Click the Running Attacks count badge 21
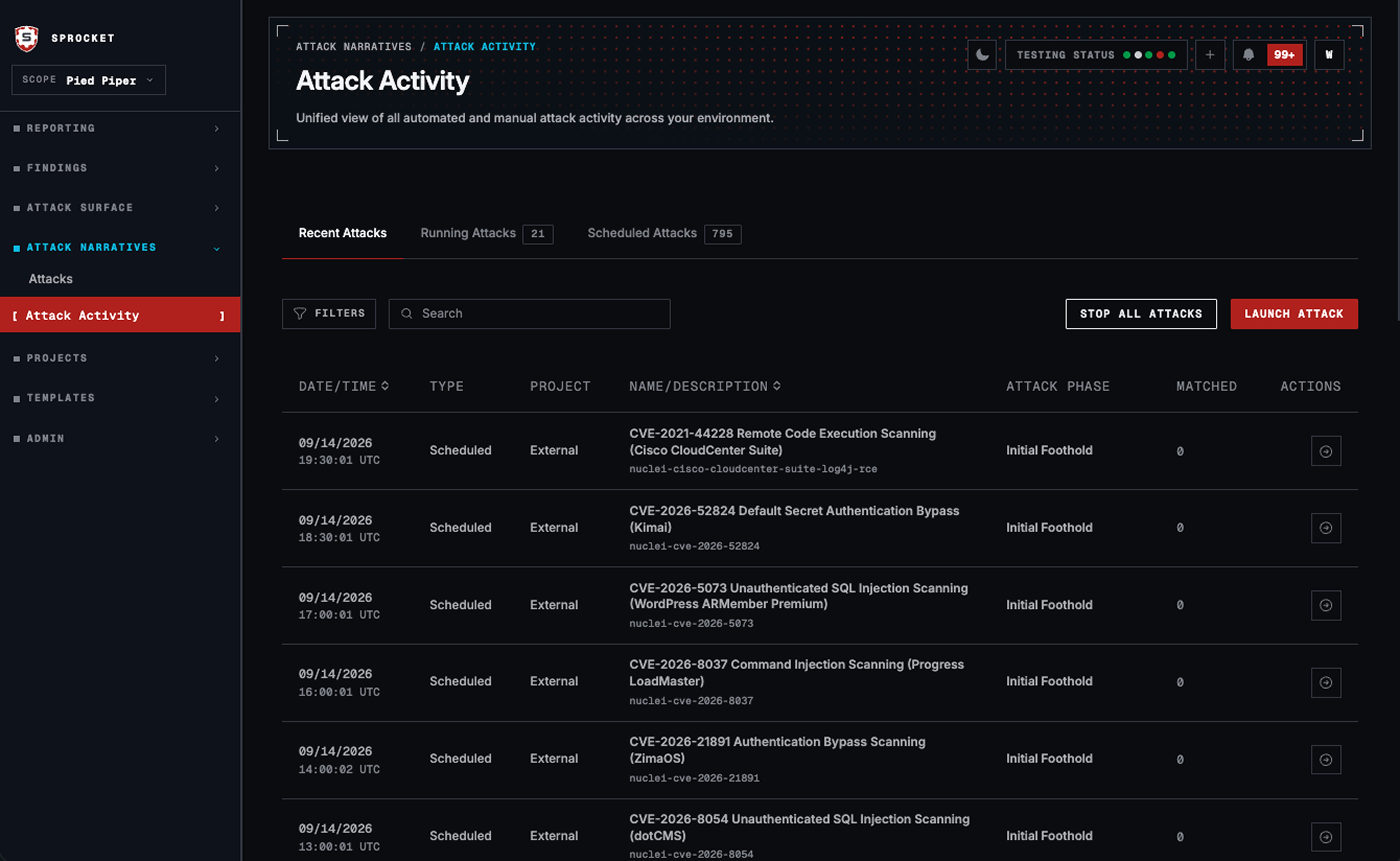 coord(538,234)
